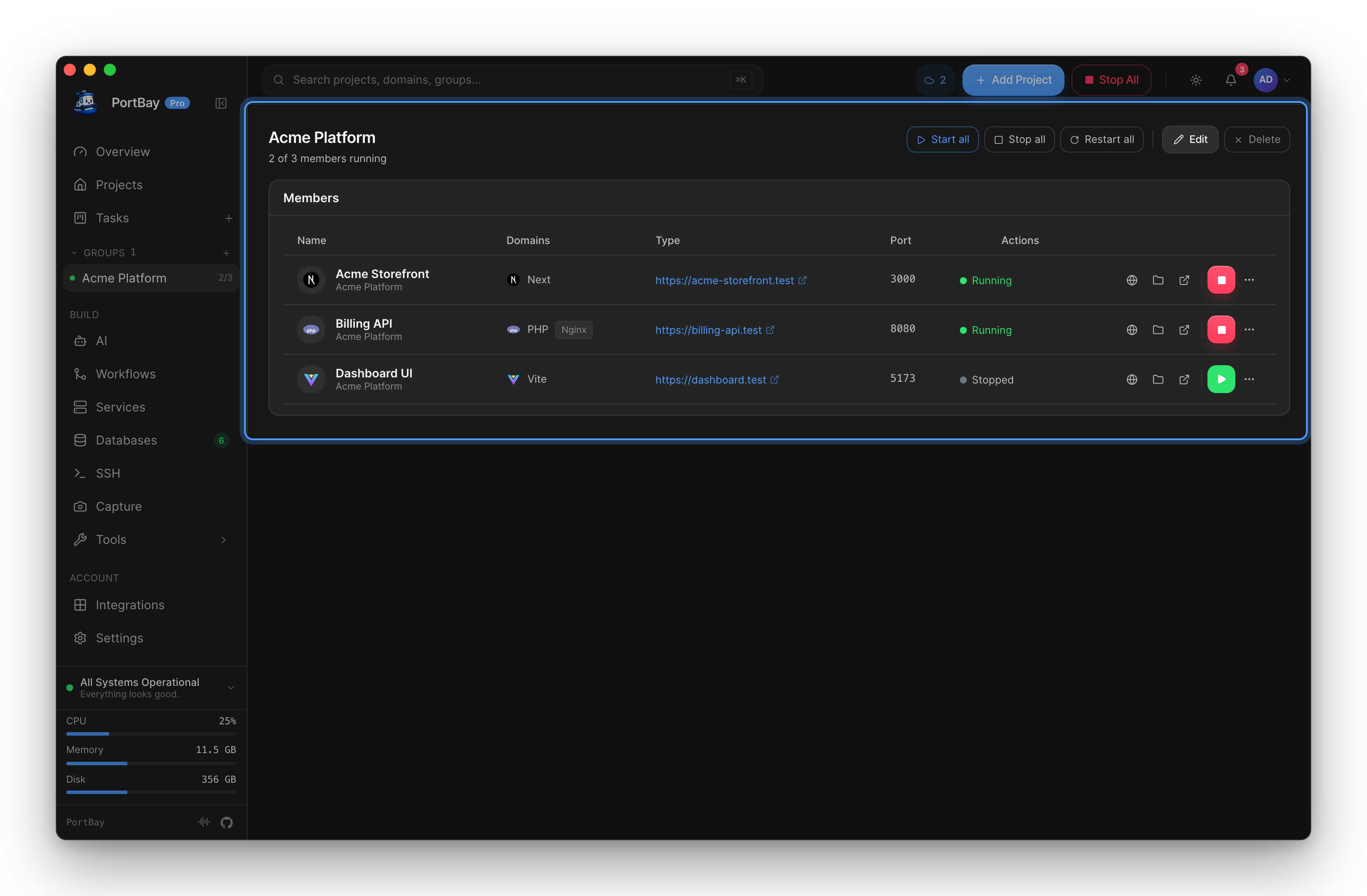This screenshot has width=1367, height=896.
Task: Stop the Acme Storefront project
Action: pos(1221,280)
